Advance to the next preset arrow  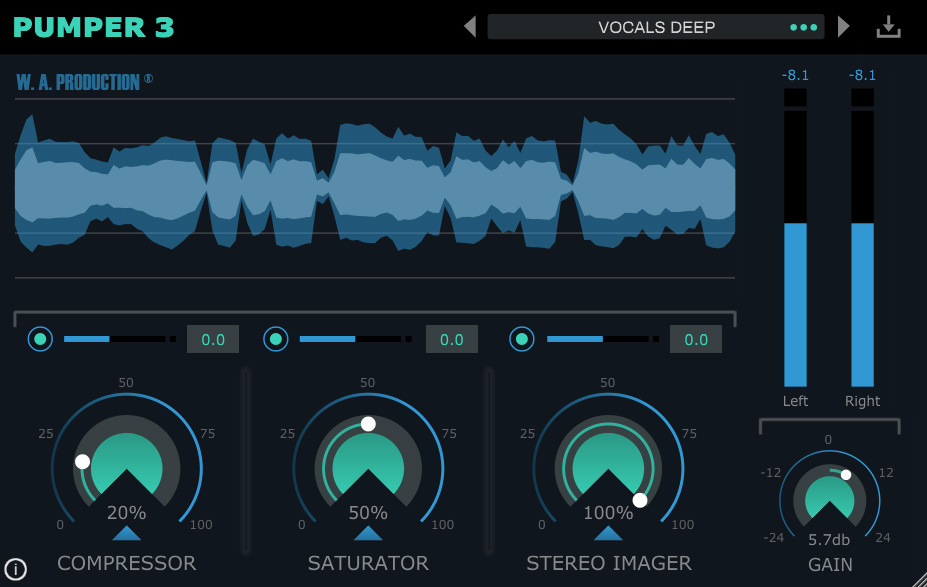[843, 27]
